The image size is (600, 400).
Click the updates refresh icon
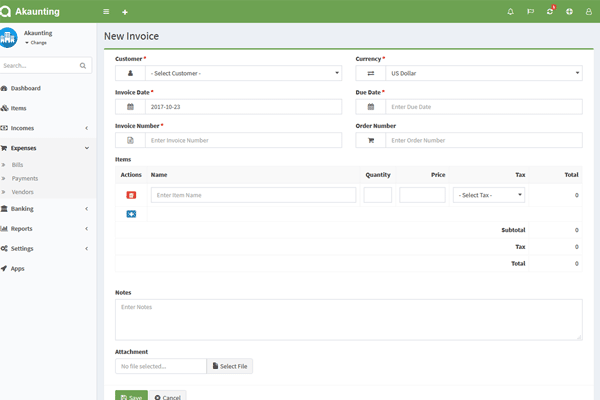coord(549,12)
